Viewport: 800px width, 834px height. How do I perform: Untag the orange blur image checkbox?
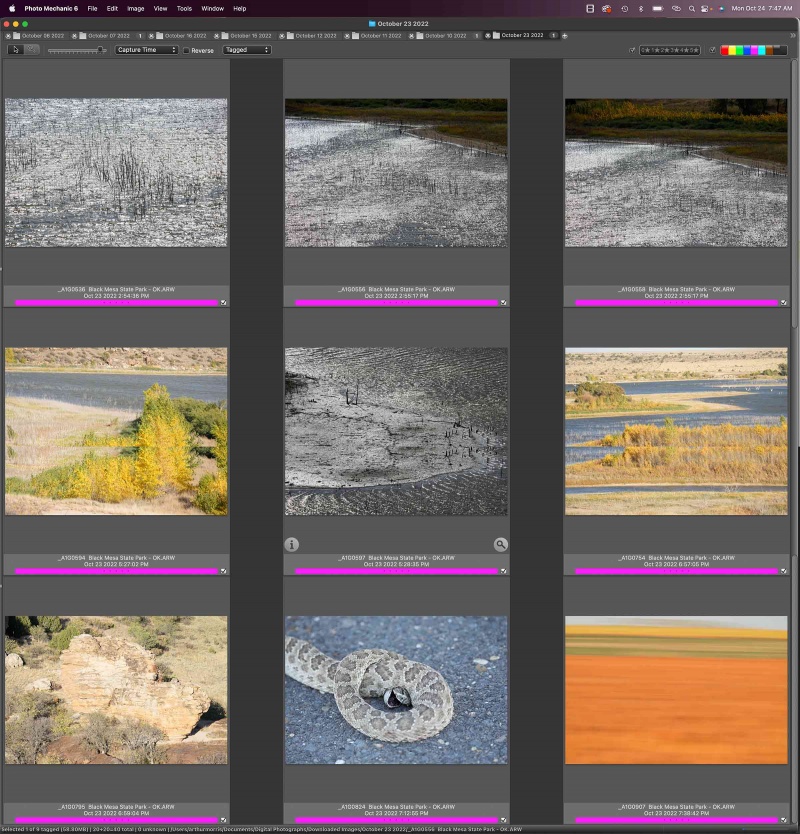point(784,820)
